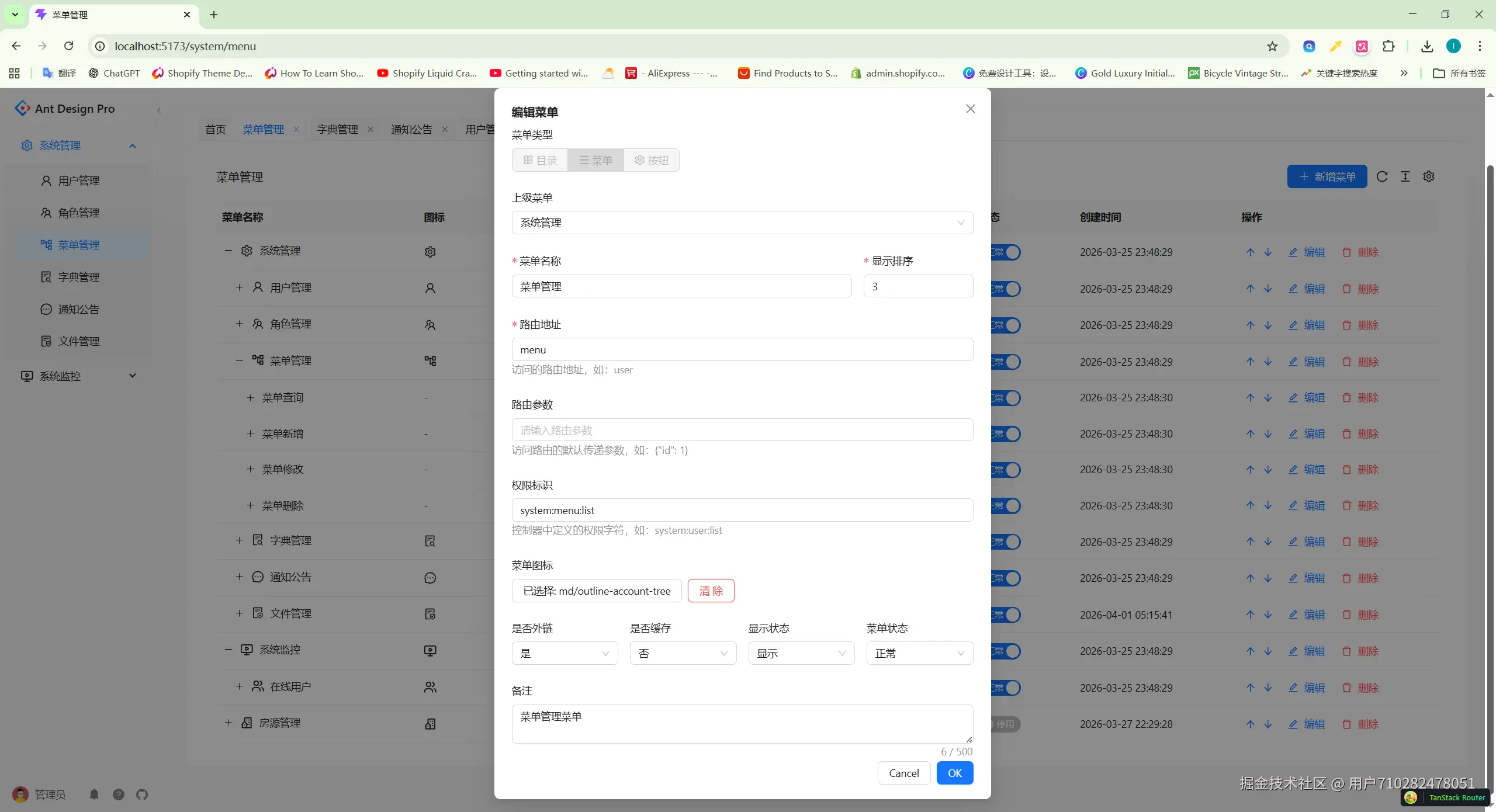Toggle the 系统管理 row status switch
The height and width of the screenshot is (812, 1496).
(x=1006, y=252)
